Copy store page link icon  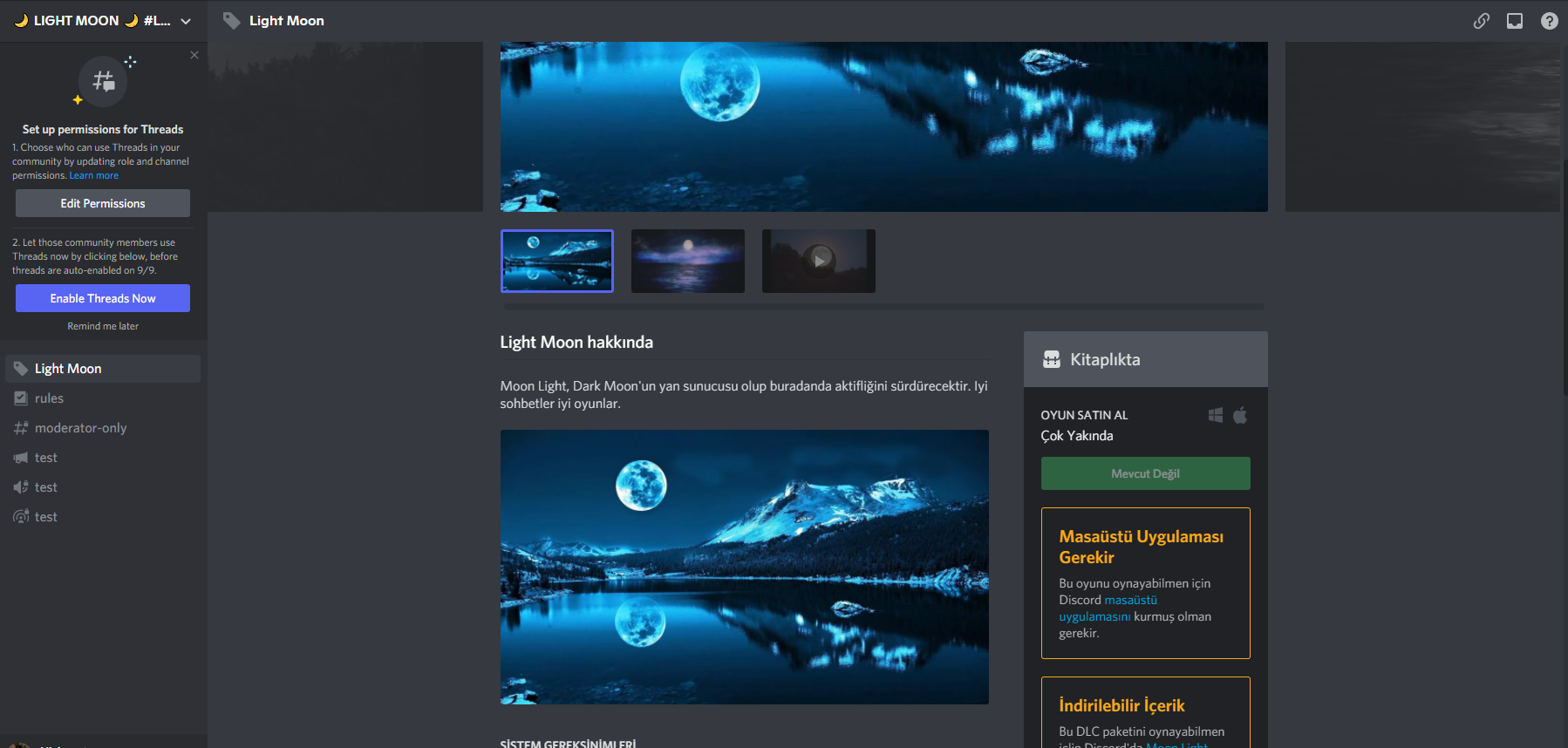click(x=1482, y=21)
